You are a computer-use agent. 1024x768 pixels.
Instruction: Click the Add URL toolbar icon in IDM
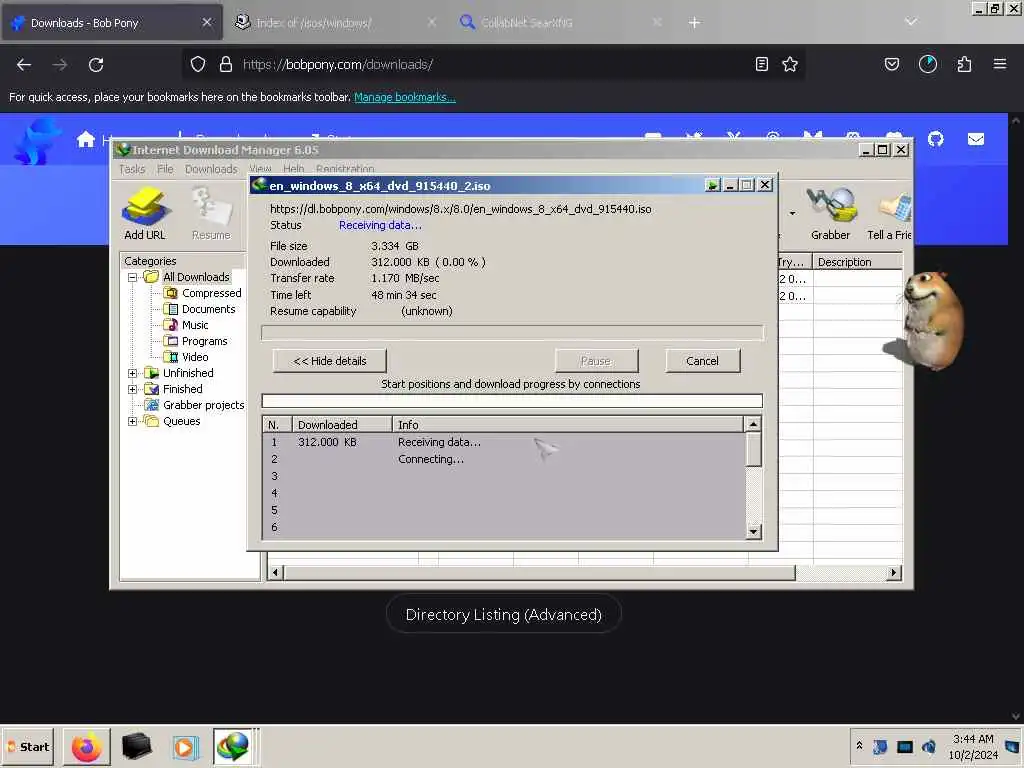pyautogui.click(x=145, y=213)
